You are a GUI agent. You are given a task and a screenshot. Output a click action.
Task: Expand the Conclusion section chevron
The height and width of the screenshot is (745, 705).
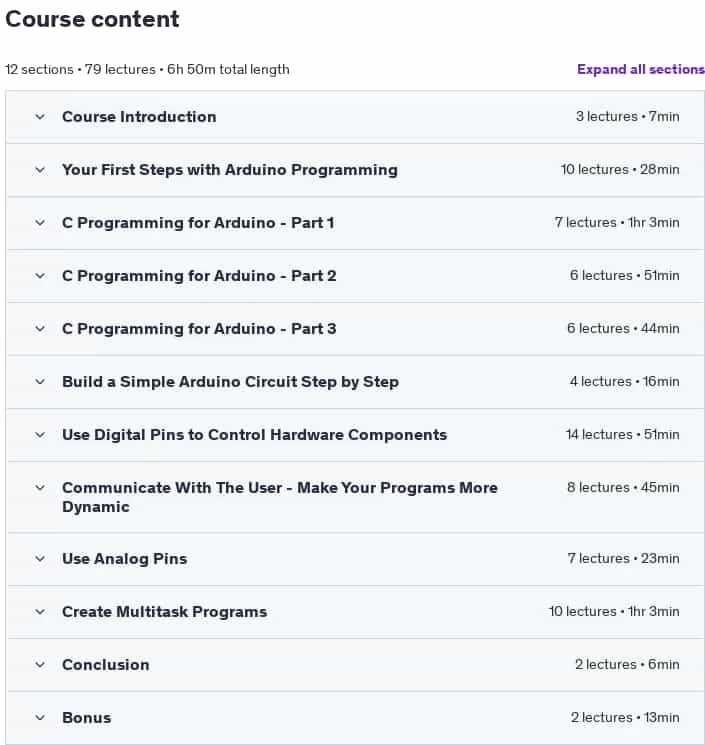coord(40,665)
